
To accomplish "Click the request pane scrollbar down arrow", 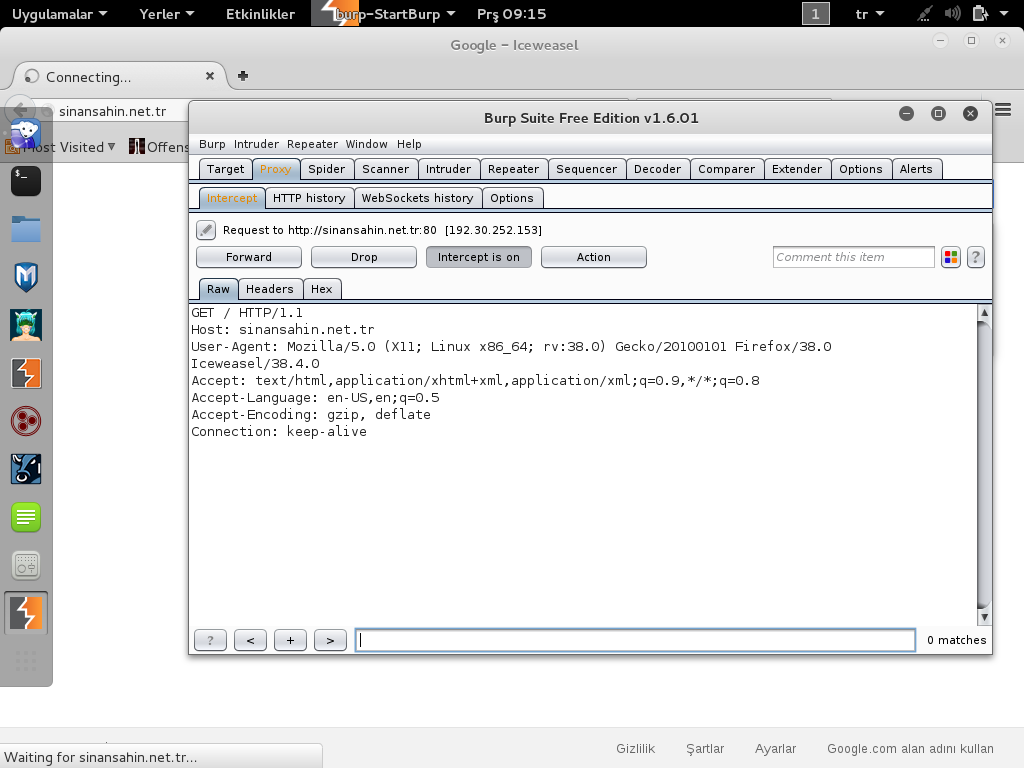I will pyautogui.click(x=984, y=617).
